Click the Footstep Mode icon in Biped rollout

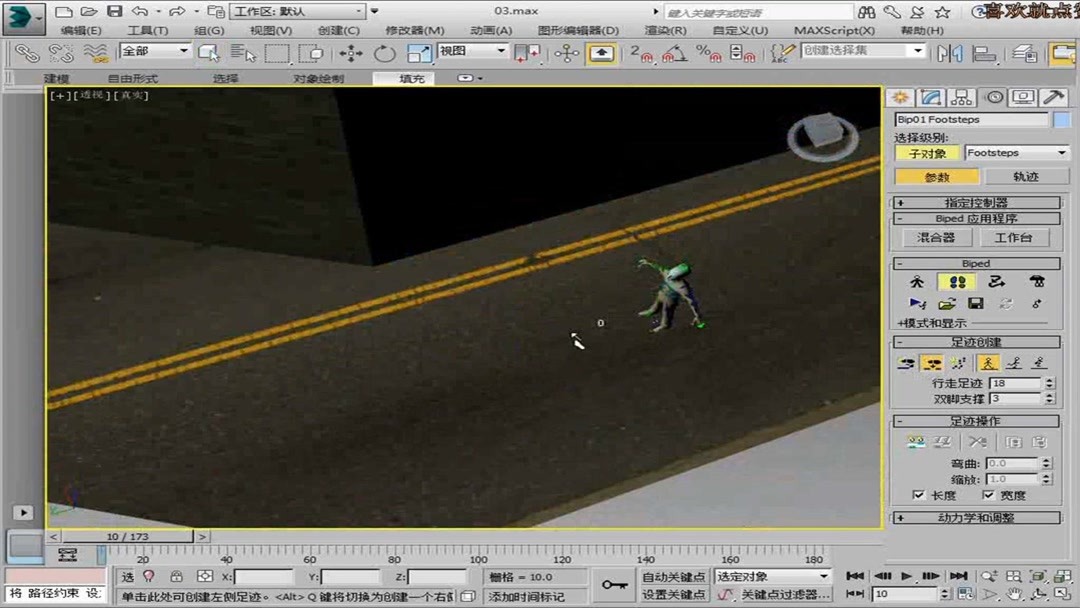956,281
